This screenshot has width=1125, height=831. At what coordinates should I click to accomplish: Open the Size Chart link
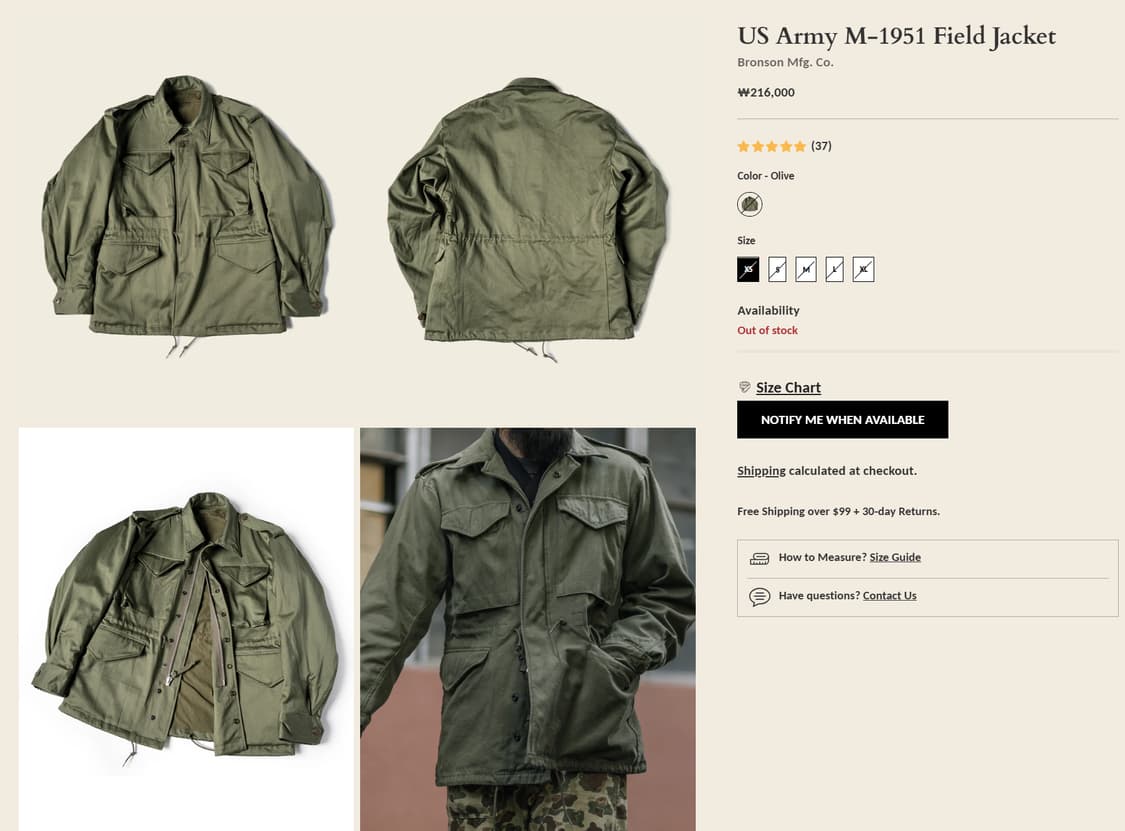click(x=788, y=388)
